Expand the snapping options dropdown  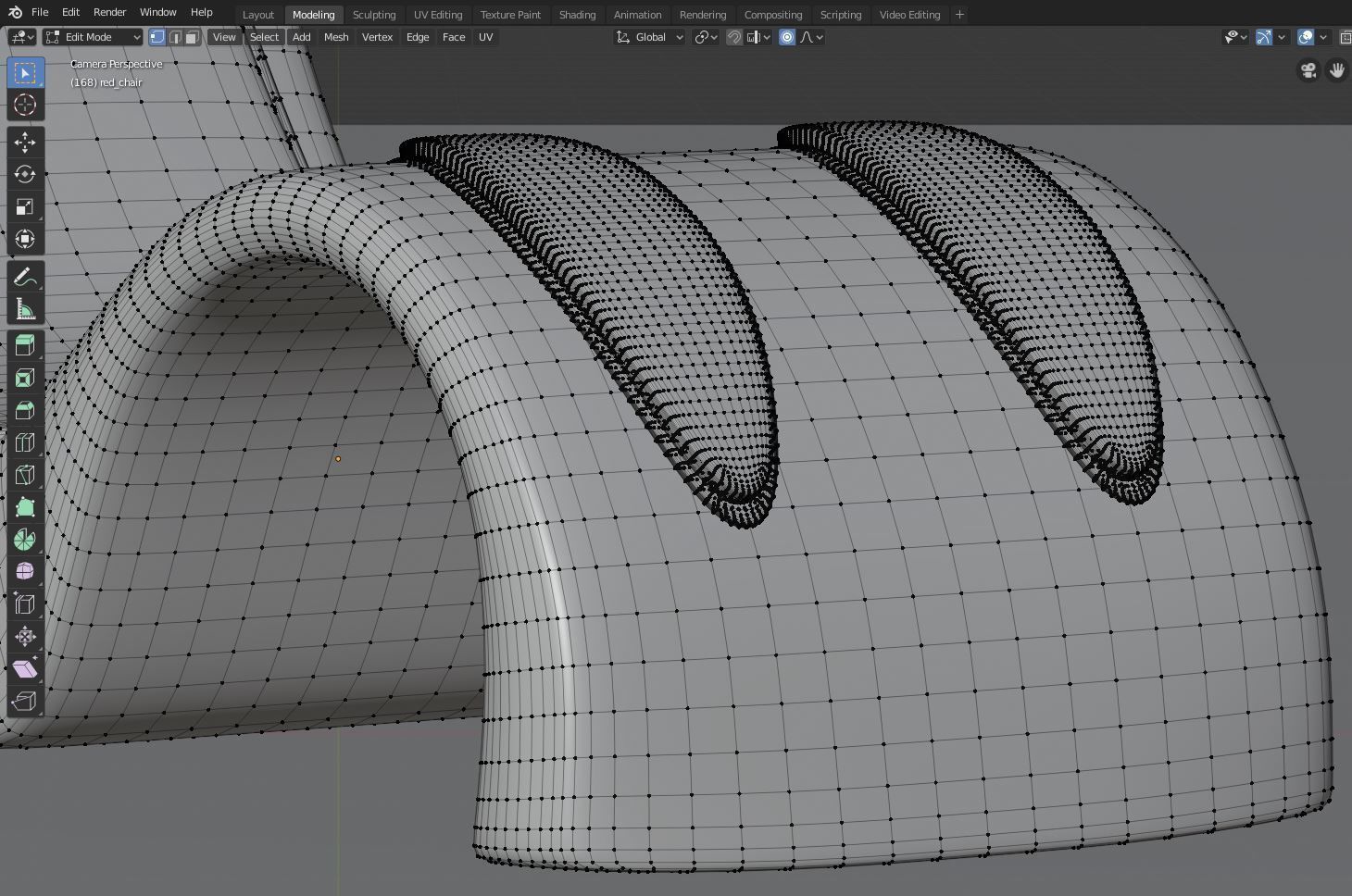759,37
